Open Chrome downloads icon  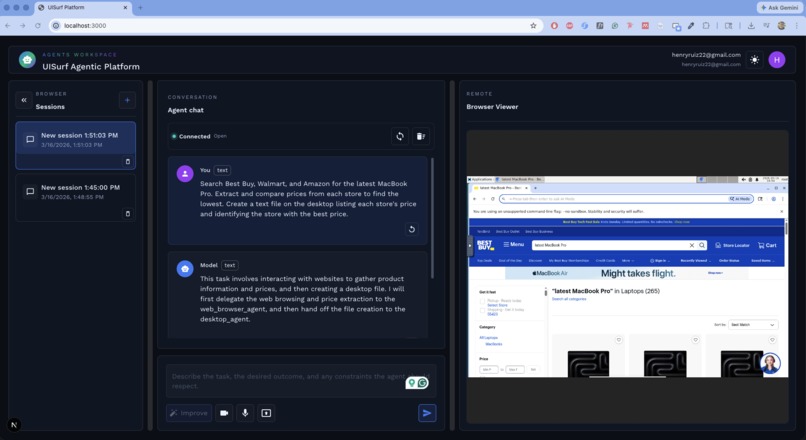(751, 25)
